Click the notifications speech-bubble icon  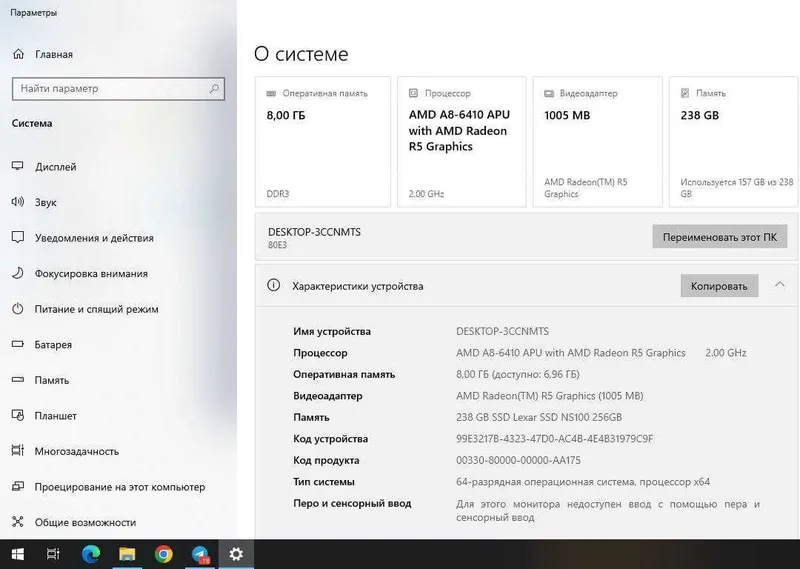coord(18,237)
